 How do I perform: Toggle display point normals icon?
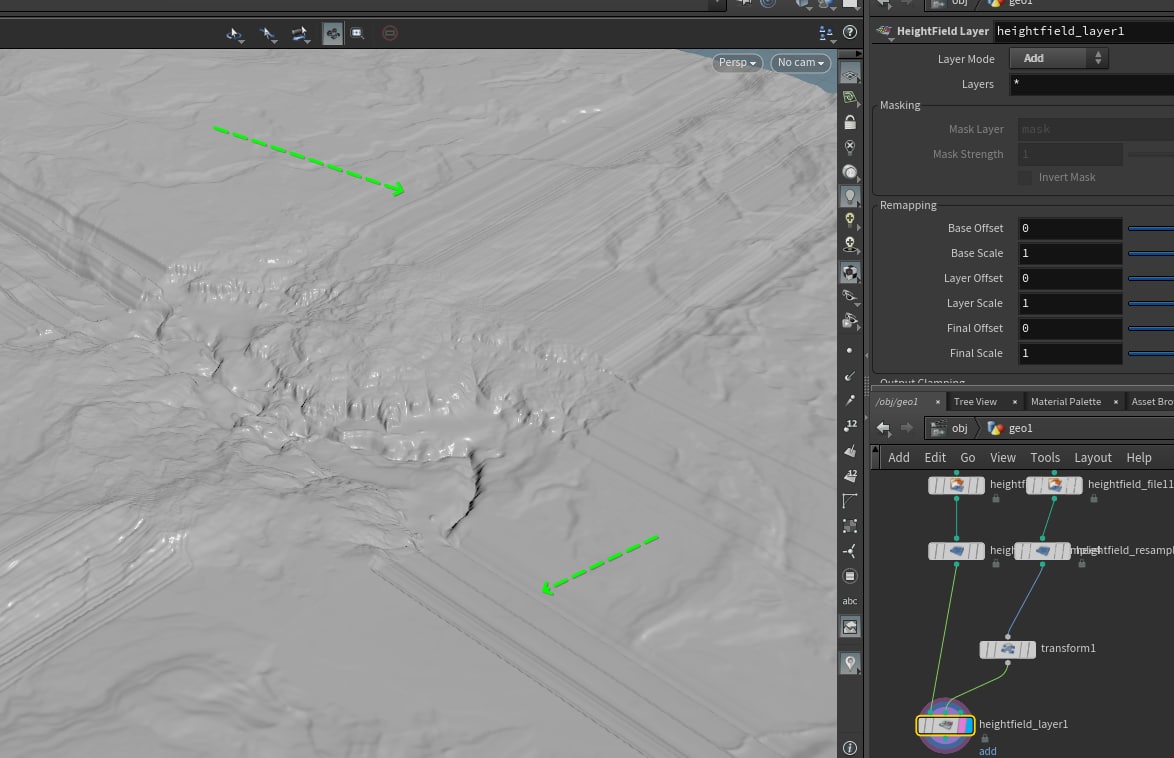[850, 376]
